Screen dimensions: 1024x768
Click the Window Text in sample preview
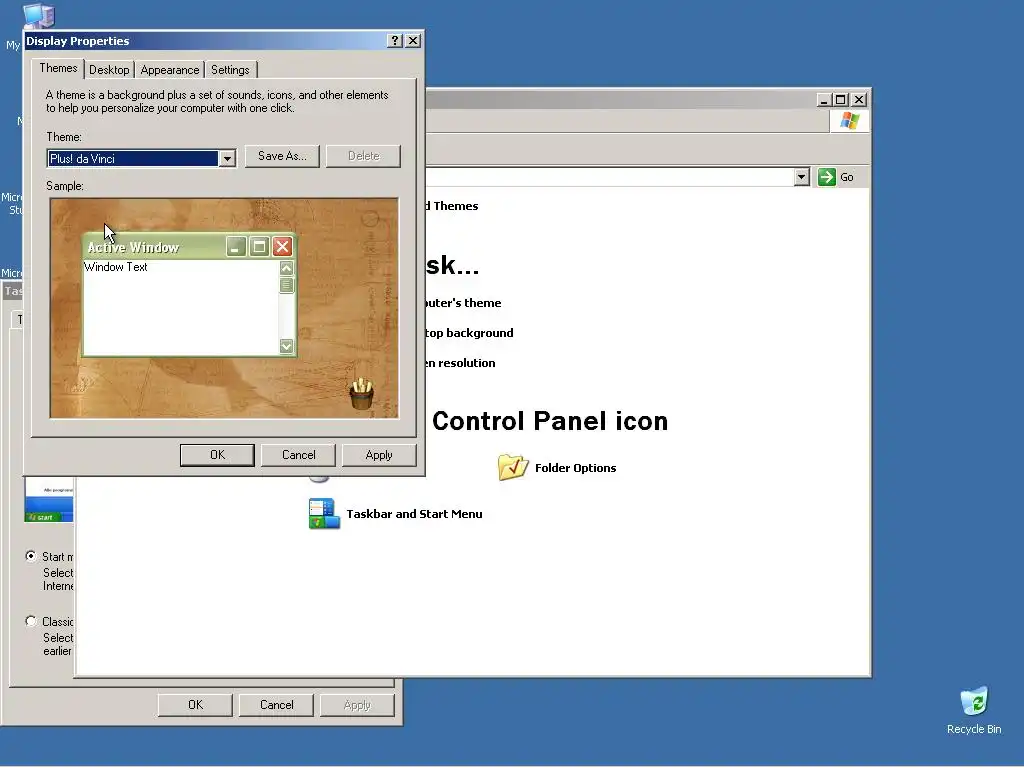[x=116, y=267]
